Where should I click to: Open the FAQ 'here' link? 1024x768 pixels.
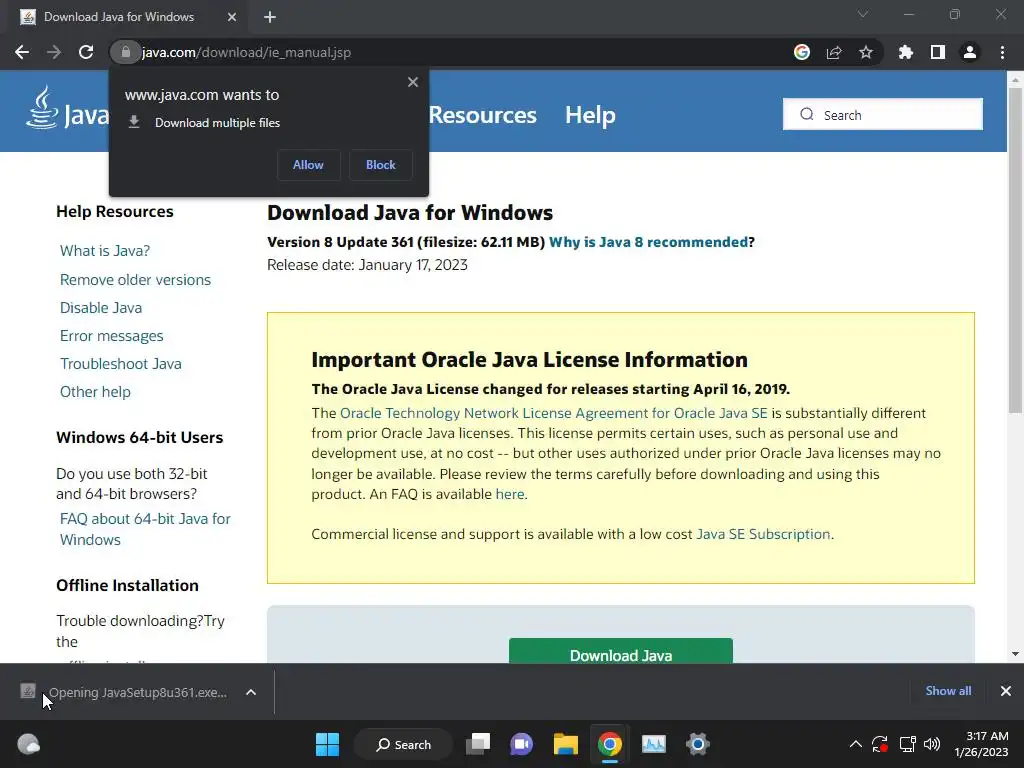coord(510,494)
